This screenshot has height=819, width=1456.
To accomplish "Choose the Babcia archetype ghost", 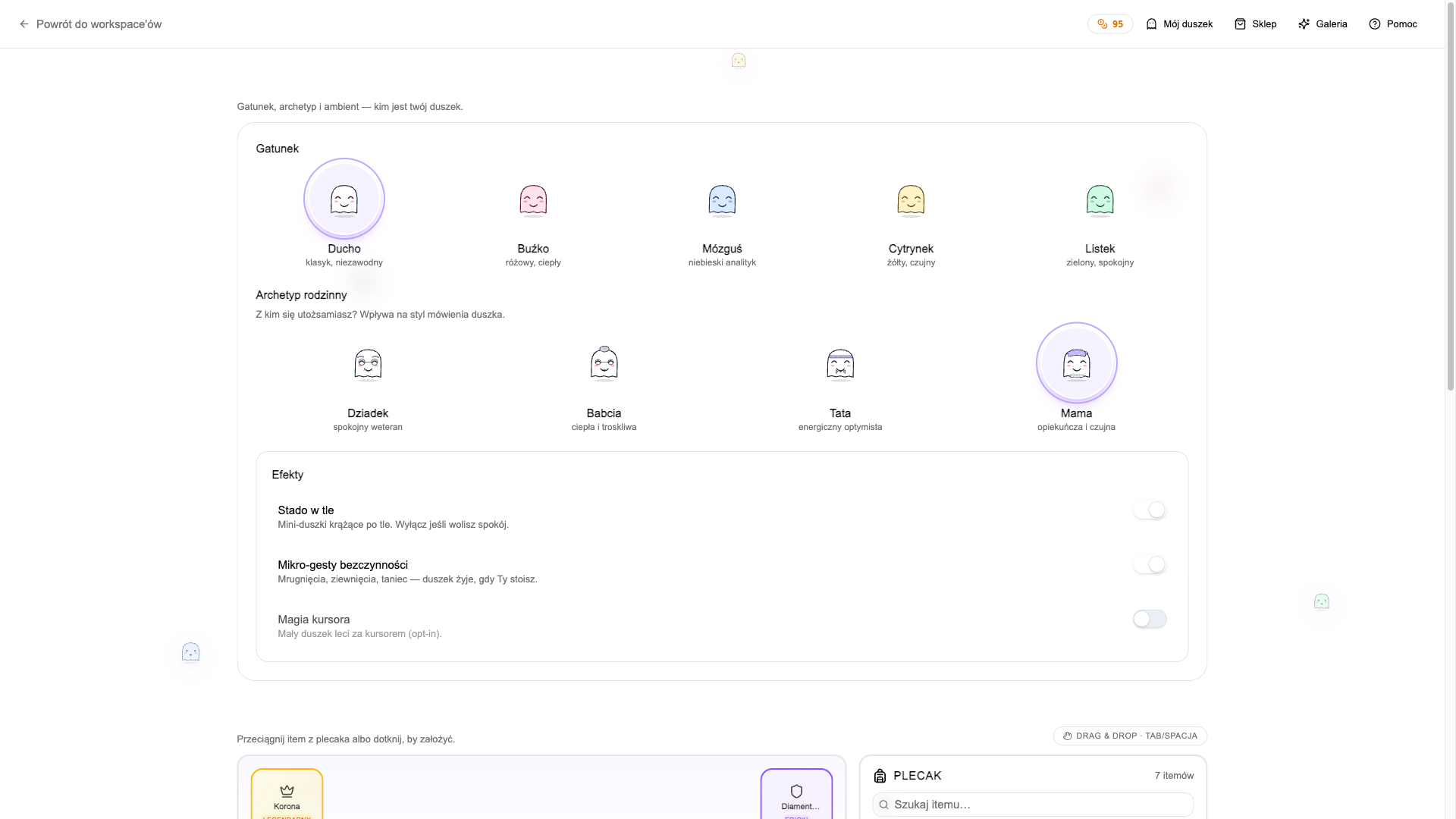I will tap(604, 363).
